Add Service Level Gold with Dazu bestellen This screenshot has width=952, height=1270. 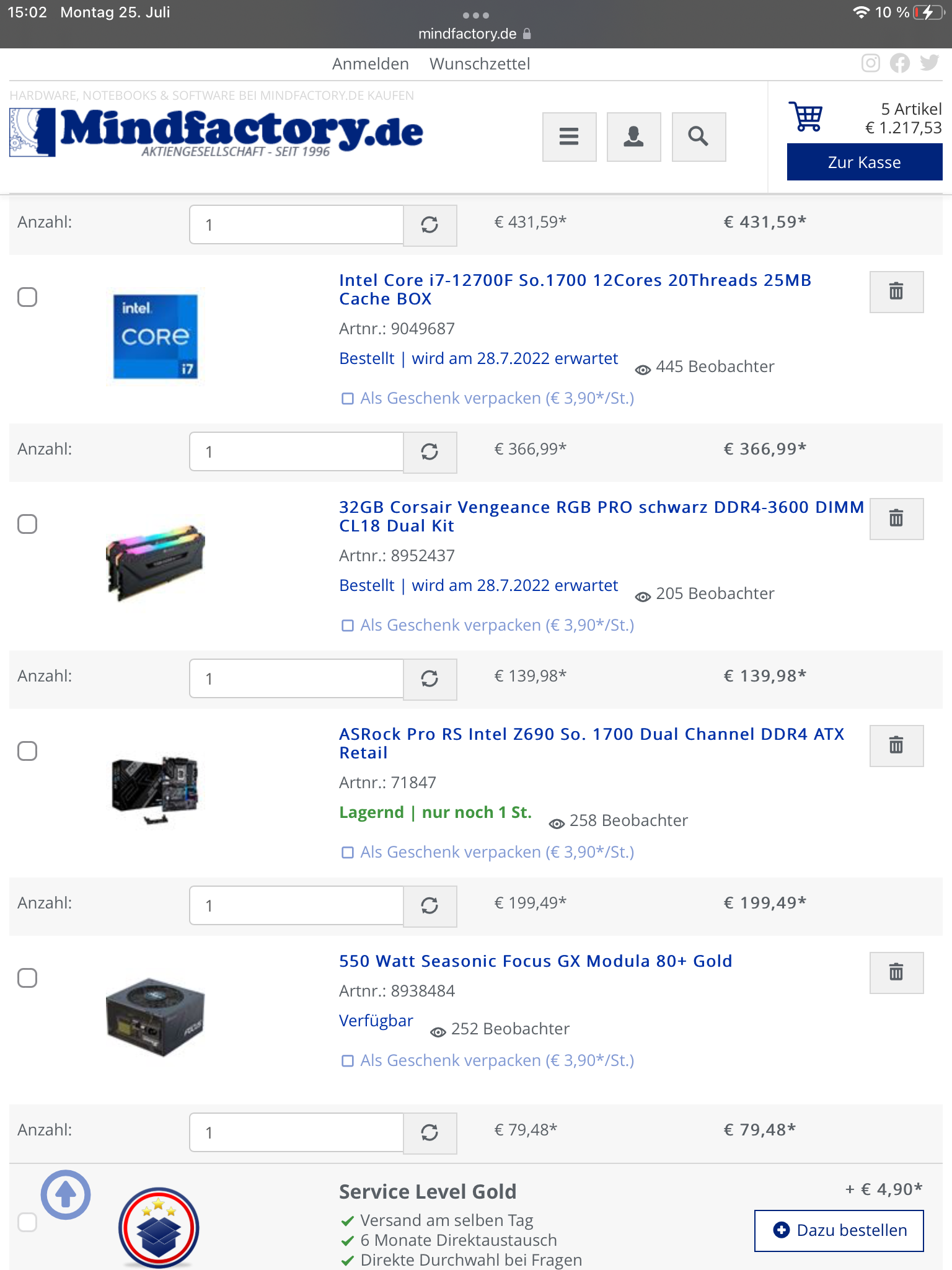point(839,1230)
